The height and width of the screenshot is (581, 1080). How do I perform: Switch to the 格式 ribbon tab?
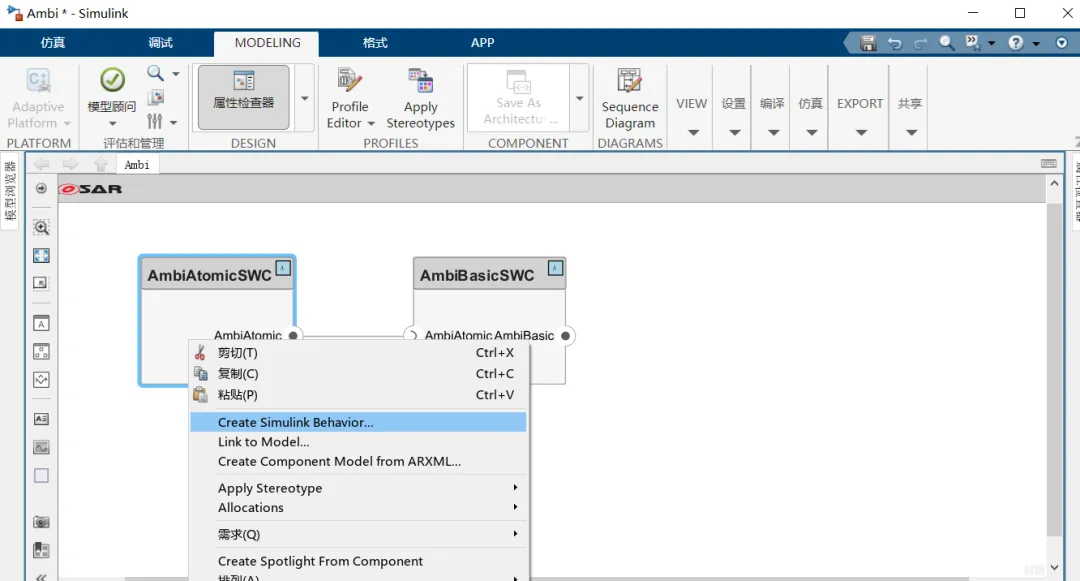tap(375, 43)
